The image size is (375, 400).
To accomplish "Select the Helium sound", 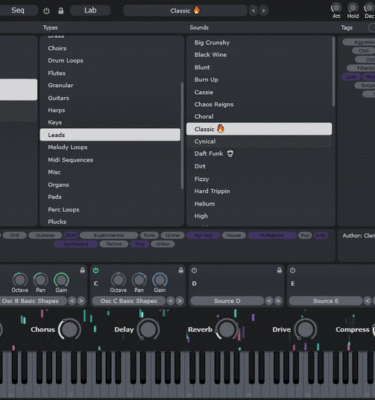I will click(x=259, y=203).
